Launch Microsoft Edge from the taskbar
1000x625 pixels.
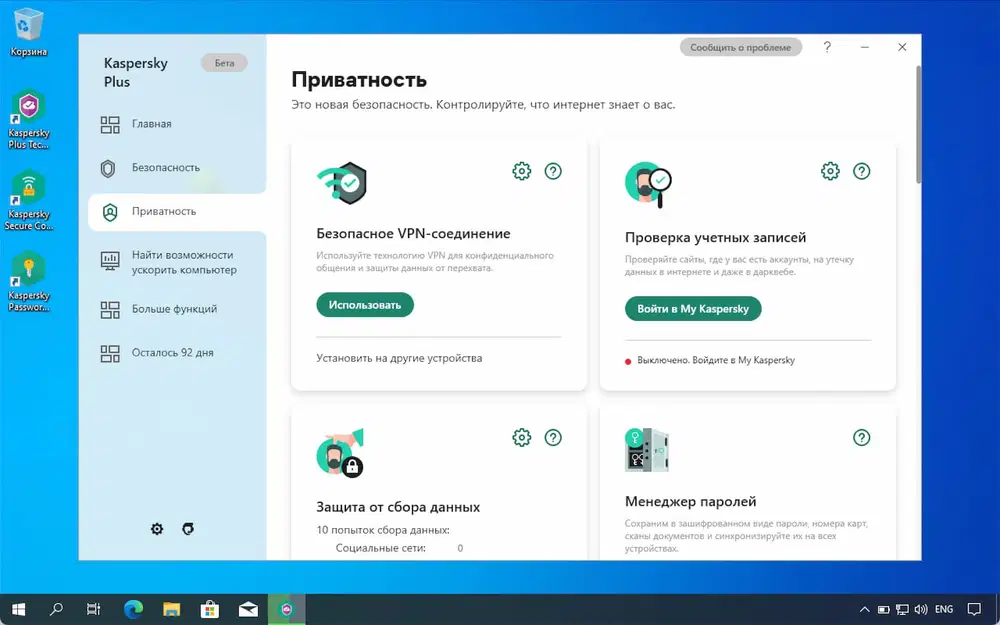(x=133, y=610)
